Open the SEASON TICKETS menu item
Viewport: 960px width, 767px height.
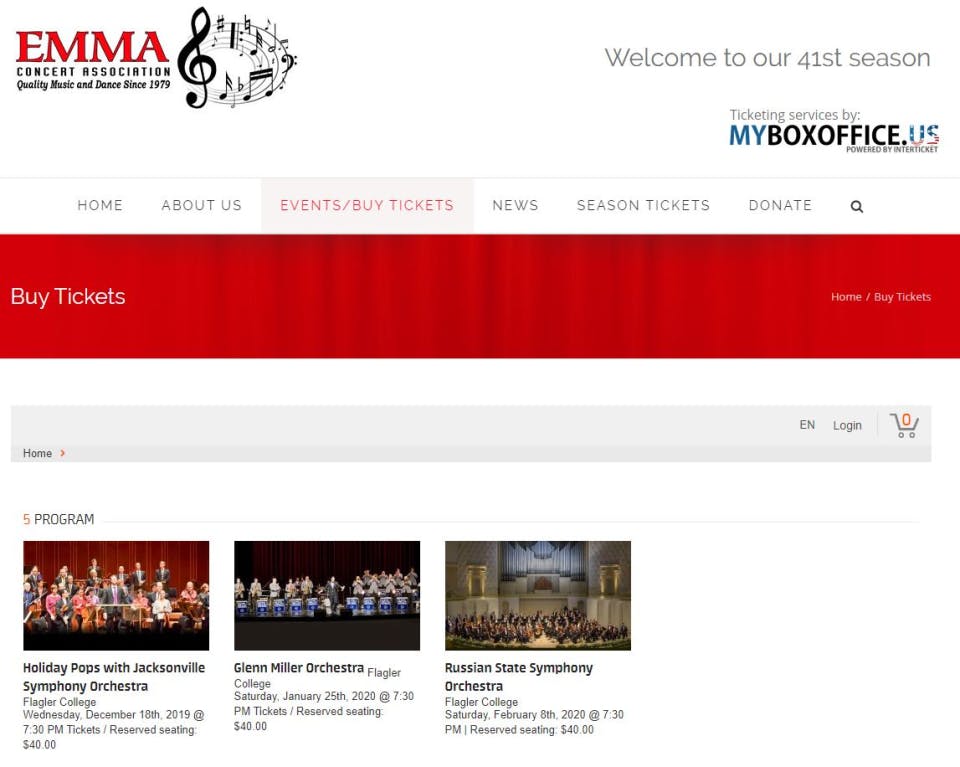tap(643, 205)
